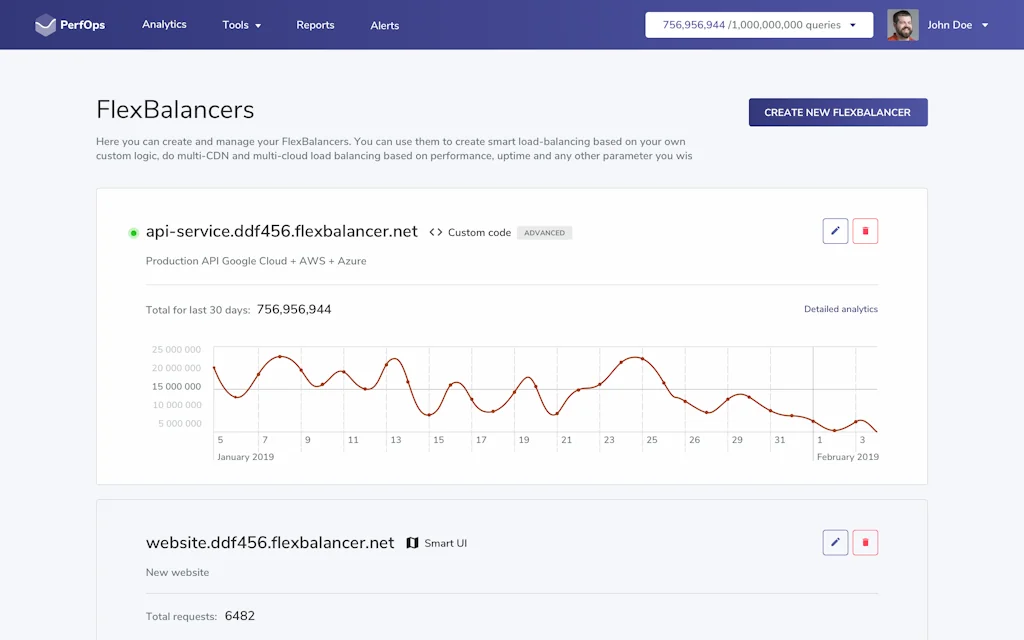Click John Doe's profile avatar
1024x640 pixels.
click(902, 24)
